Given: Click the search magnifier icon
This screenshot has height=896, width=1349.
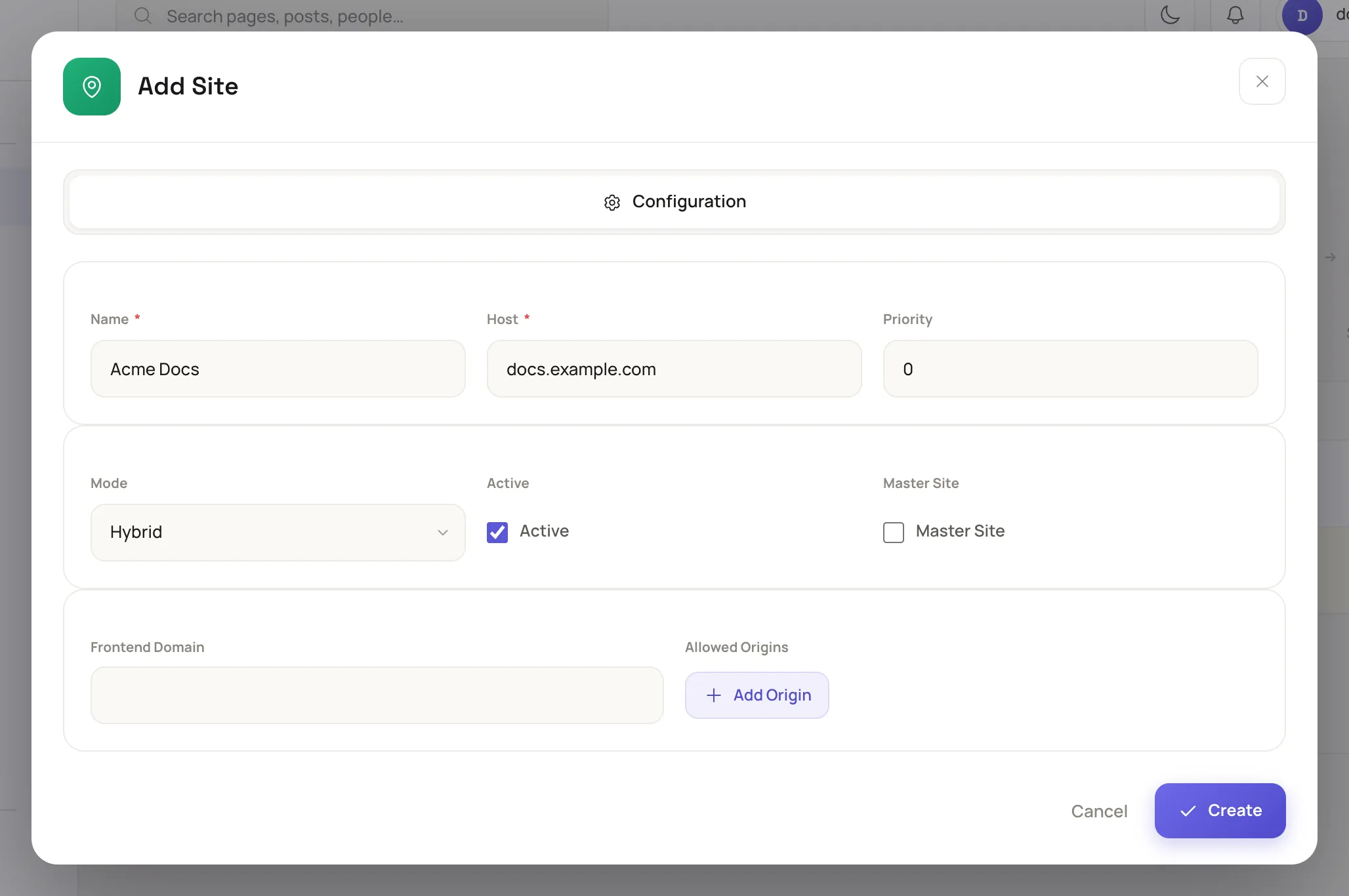Looking at the screenshot, I should pyautogui.click(x=142, y=16).
